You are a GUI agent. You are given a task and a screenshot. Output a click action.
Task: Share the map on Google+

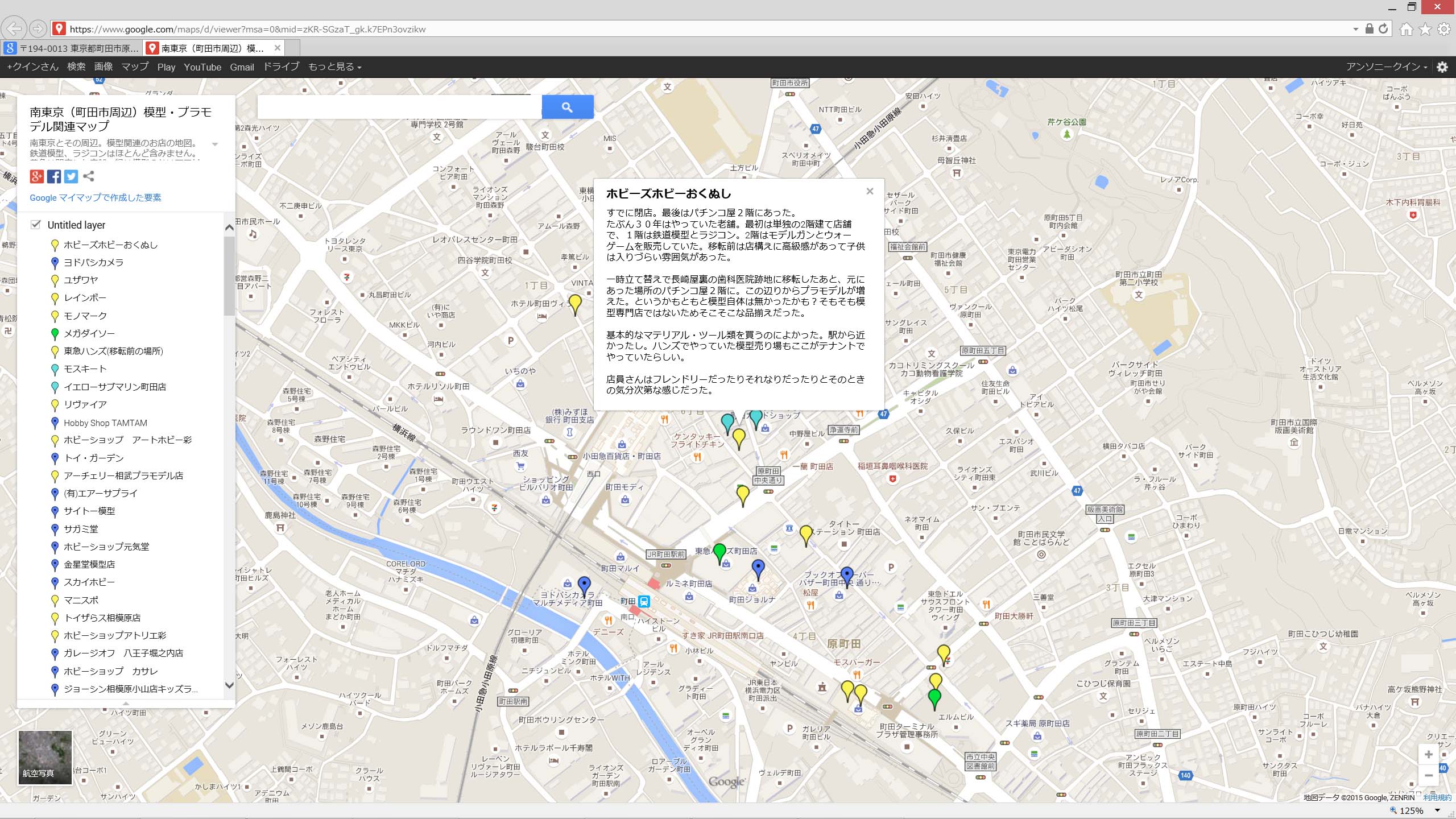coord(37,176)
